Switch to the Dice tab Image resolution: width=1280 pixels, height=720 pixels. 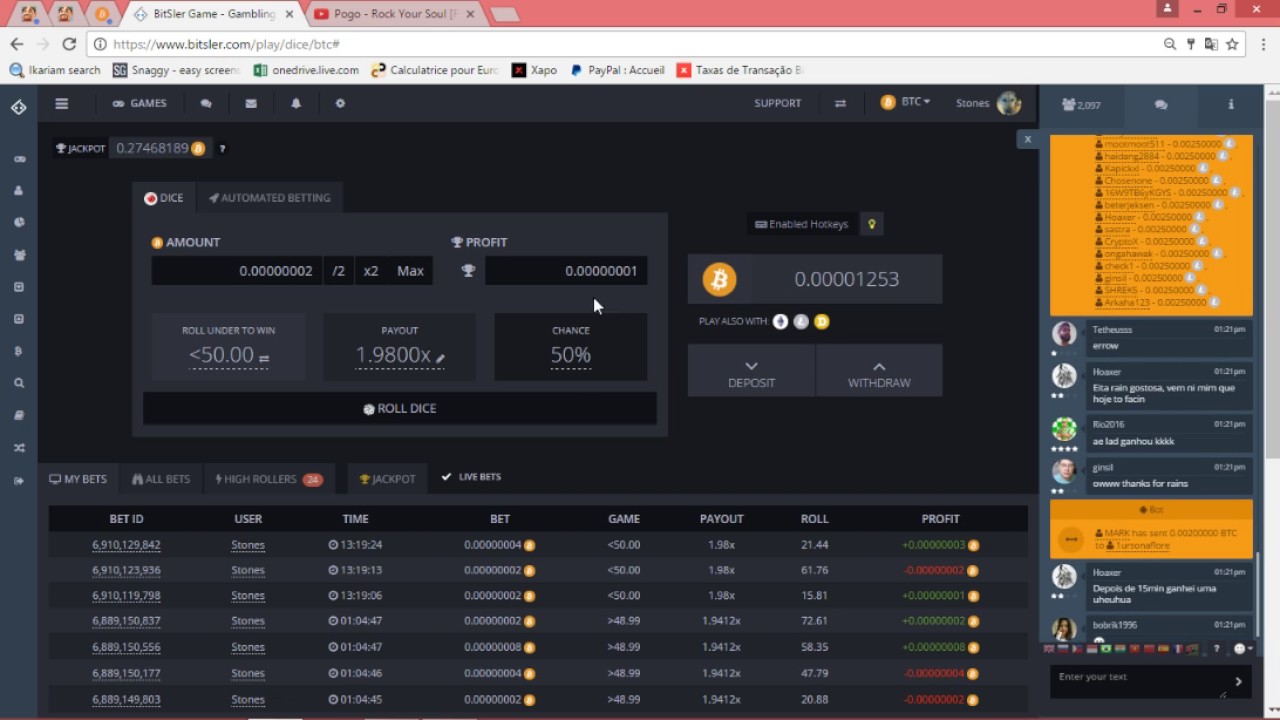click(x=164, y=198)
